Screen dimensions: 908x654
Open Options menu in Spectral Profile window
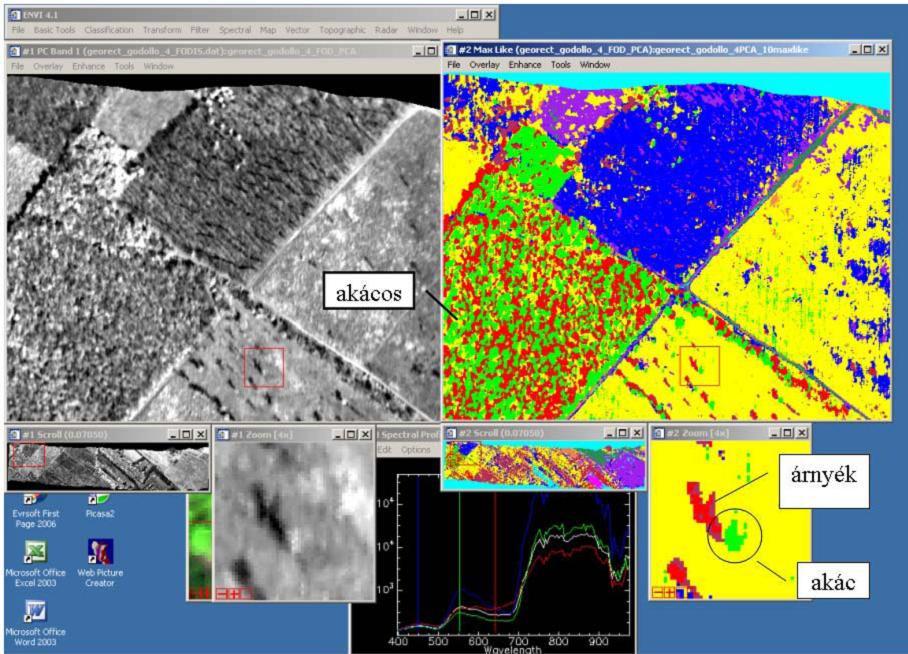[415, 450]
